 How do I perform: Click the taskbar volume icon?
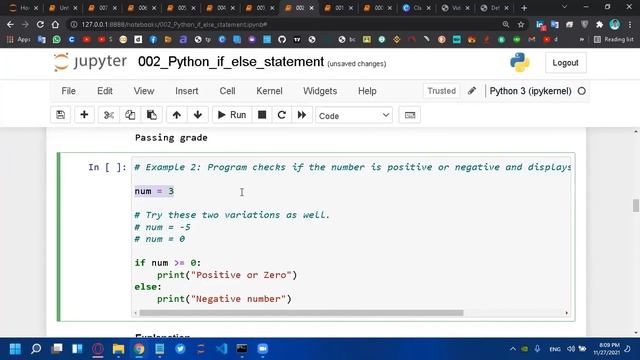pyautogui.click(x=571, y=349)
